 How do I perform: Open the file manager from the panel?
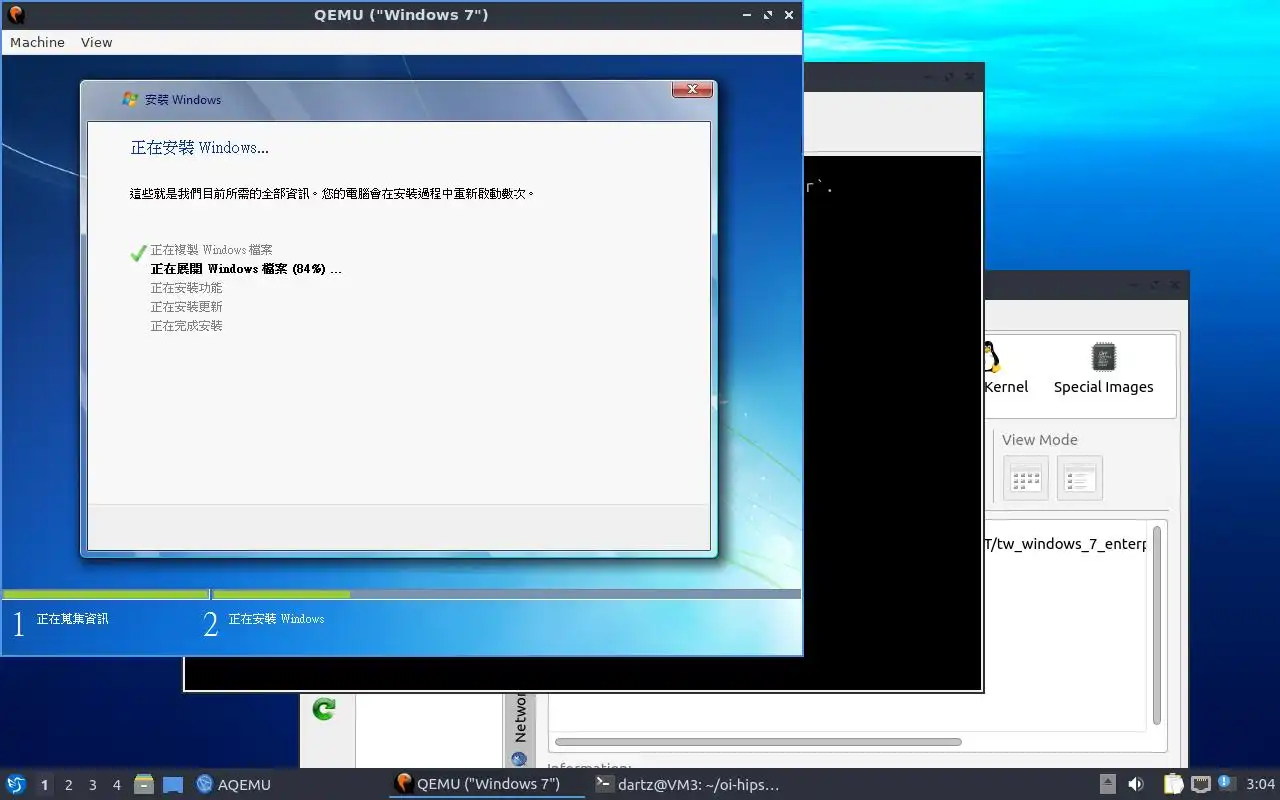[x=144, y=784]
